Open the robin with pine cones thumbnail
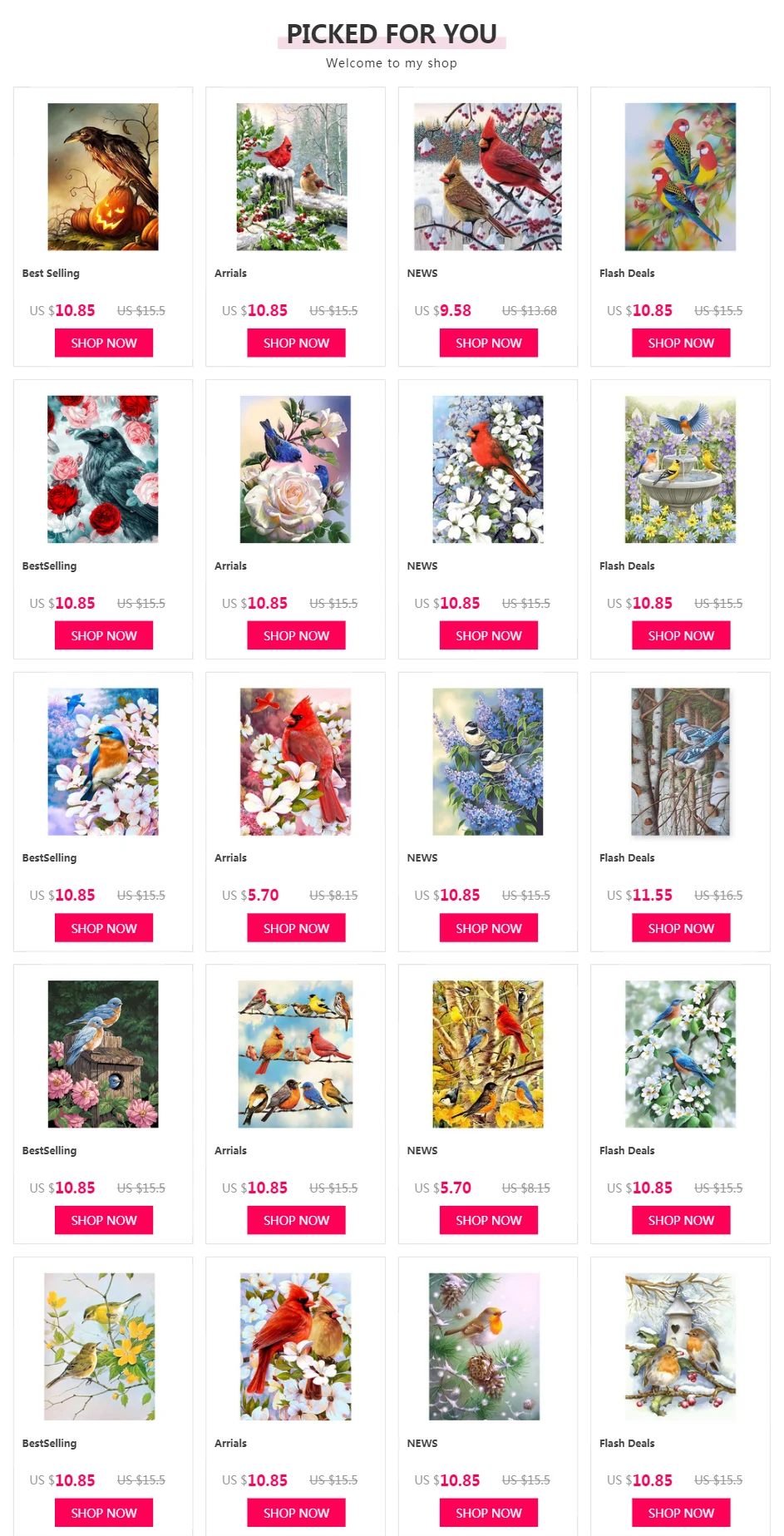This screenshot has height=1536, width=784. (x=485, y=1346)
